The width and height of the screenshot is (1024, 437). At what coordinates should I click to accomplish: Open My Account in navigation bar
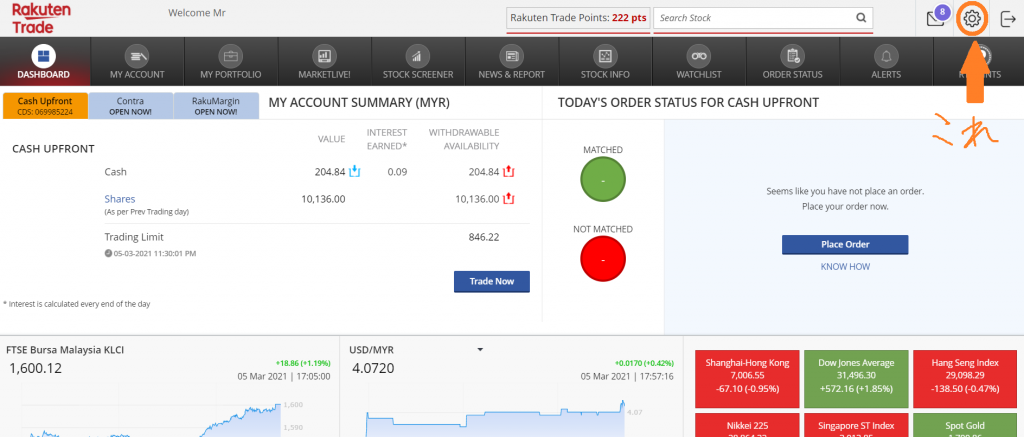pos(137,62)
